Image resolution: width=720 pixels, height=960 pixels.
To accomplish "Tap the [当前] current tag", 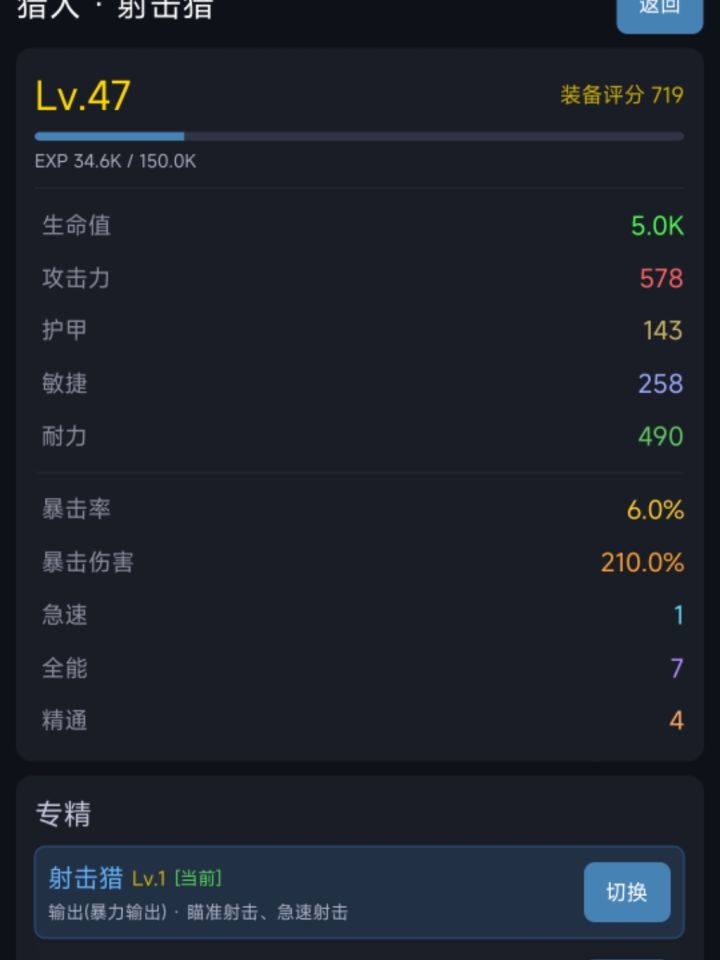I will point(198,878).
